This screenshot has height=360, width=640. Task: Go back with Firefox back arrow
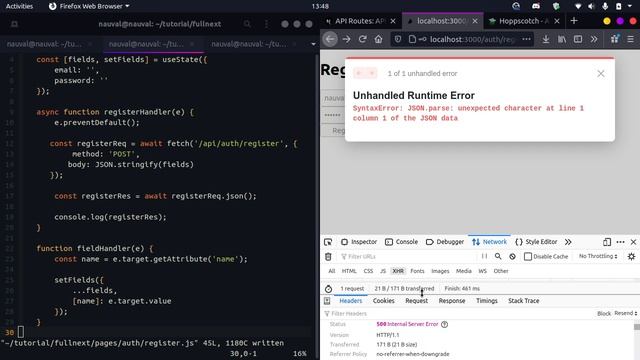(330, 39)
